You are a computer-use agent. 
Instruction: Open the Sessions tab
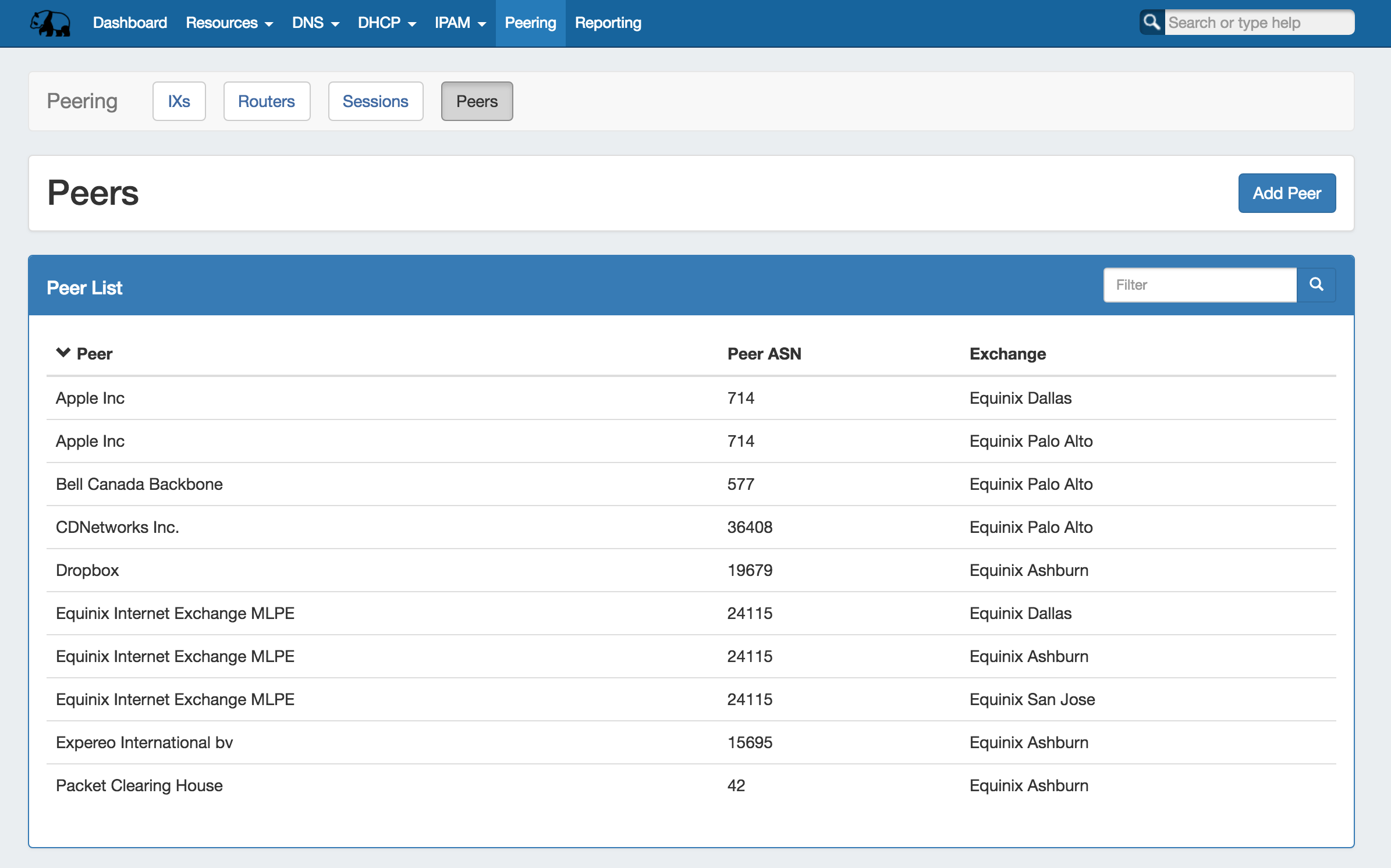click(x=375, y=101)
